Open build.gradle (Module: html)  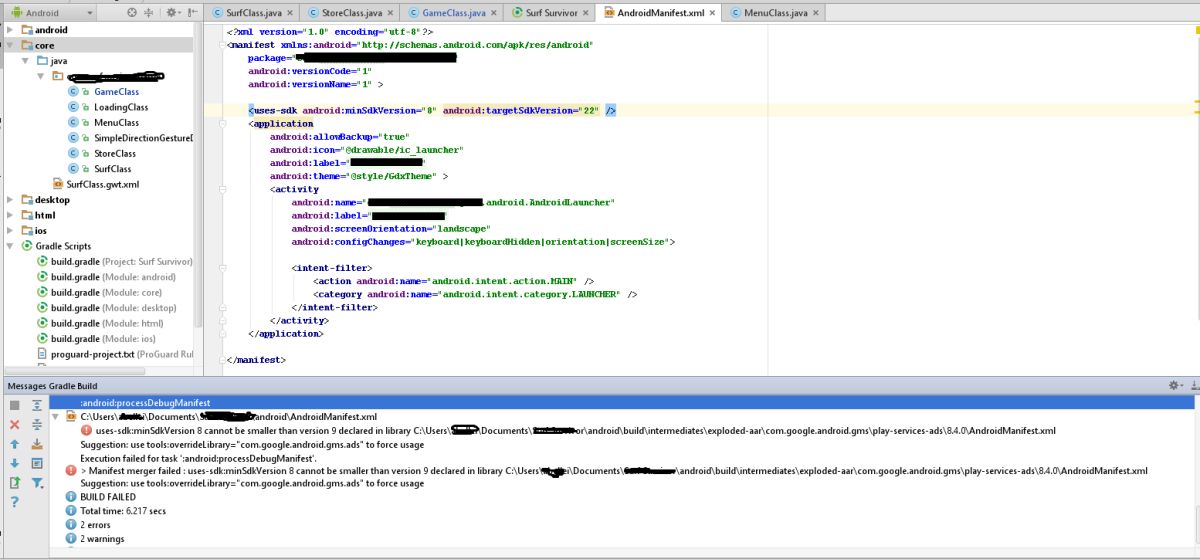[100, 323]
